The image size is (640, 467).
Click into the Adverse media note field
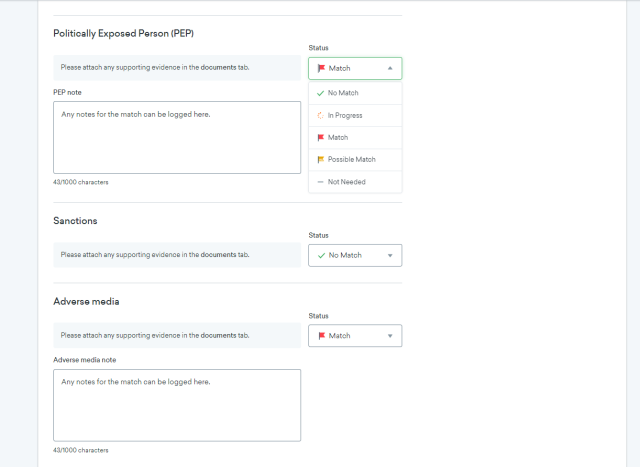(x=176, y=405)
